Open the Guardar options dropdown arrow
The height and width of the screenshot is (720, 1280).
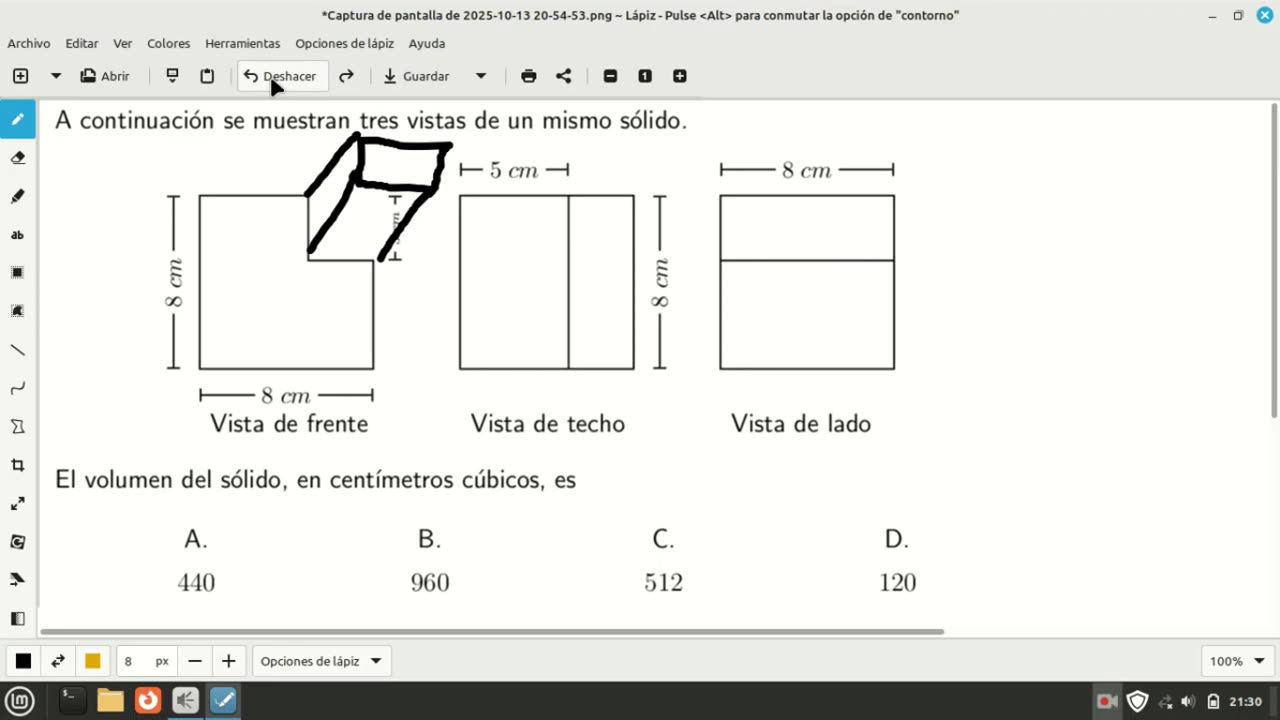[x=481, y=76]
